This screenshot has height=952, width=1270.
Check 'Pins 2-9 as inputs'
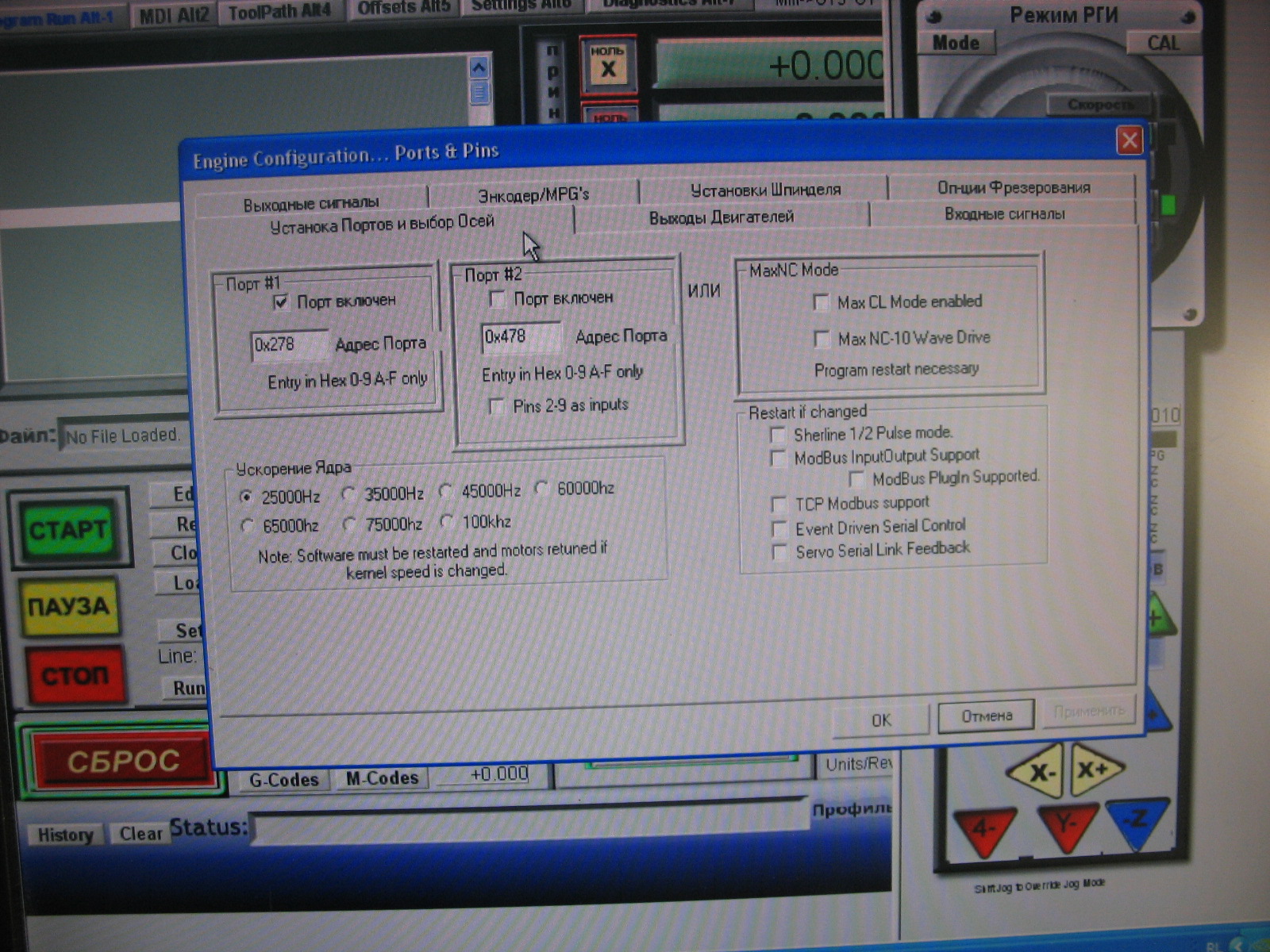coord(496,406)
